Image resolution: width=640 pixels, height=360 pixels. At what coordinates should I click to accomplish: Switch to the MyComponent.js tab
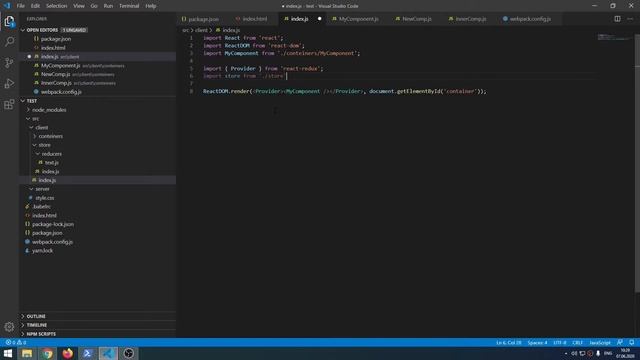click(x=355, y=19)
